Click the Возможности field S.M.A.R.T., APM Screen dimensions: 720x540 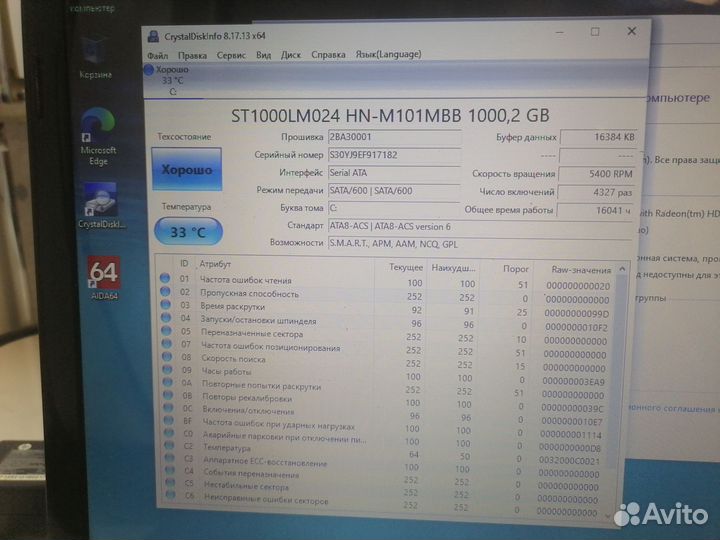[480, 244]
